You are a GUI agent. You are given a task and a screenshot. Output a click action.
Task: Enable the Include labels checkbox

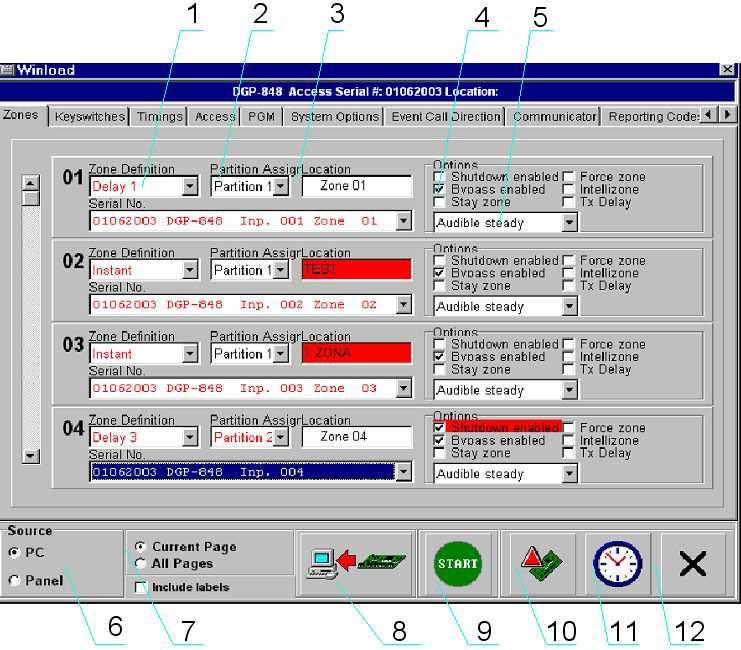click(140, 587)
